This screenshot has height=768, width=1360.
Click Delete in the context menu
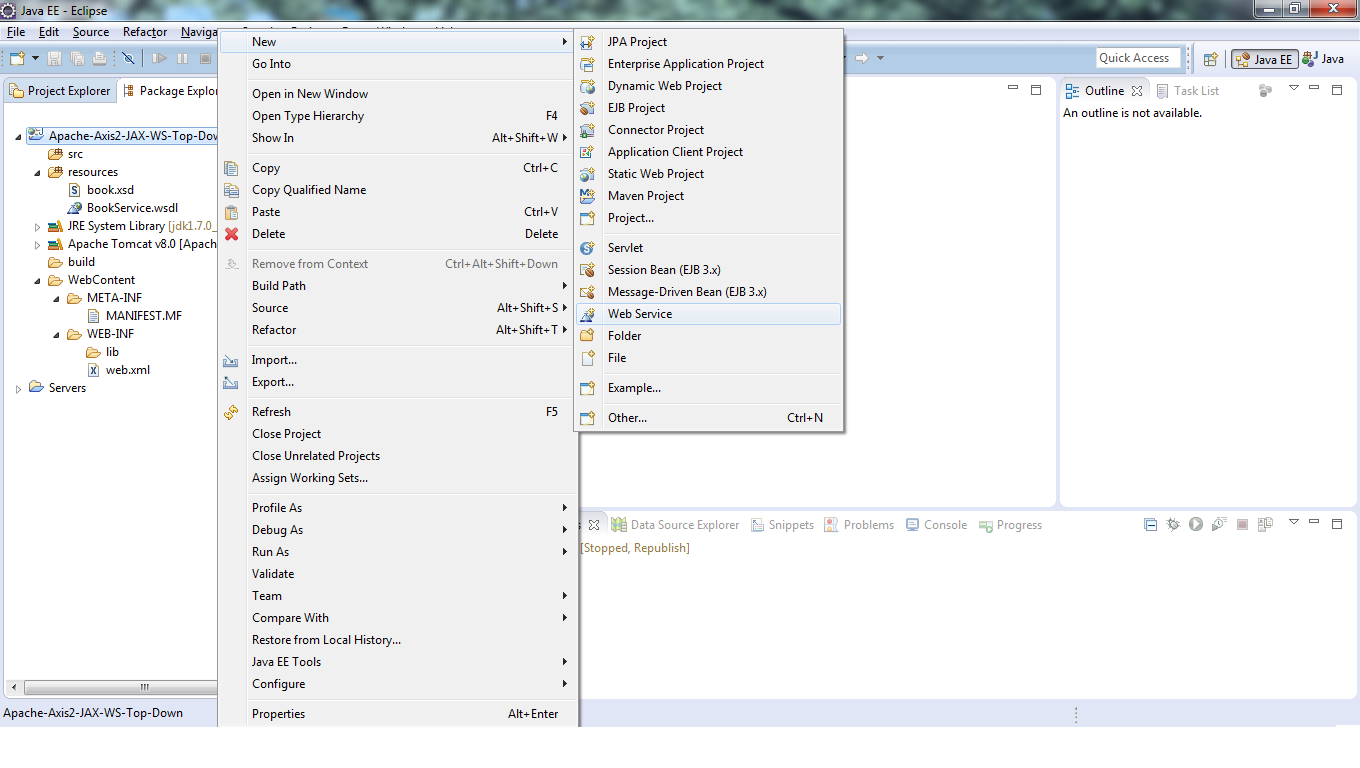(396, 234)
